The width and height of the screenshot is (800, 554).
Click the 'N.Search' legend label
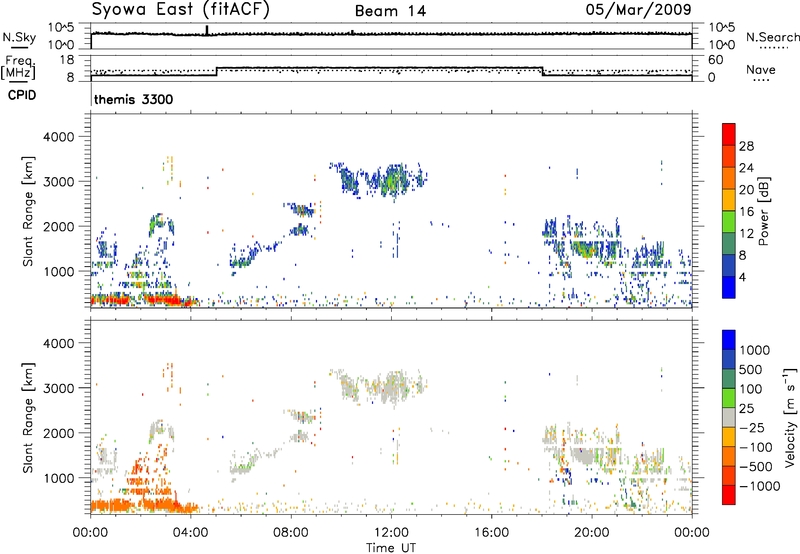tap(773, 37)
